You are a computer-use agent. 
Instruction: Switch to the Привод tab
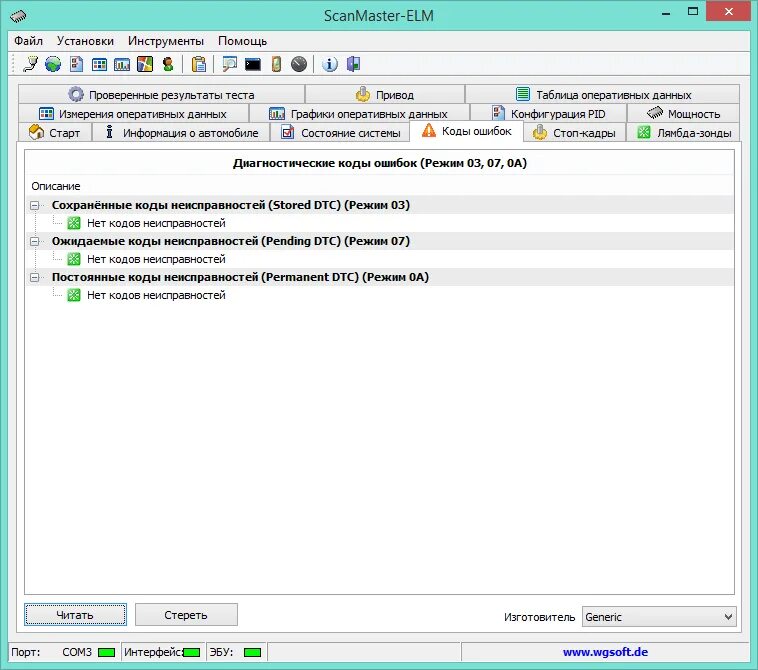pyautogui.click(x=385, y=94)
